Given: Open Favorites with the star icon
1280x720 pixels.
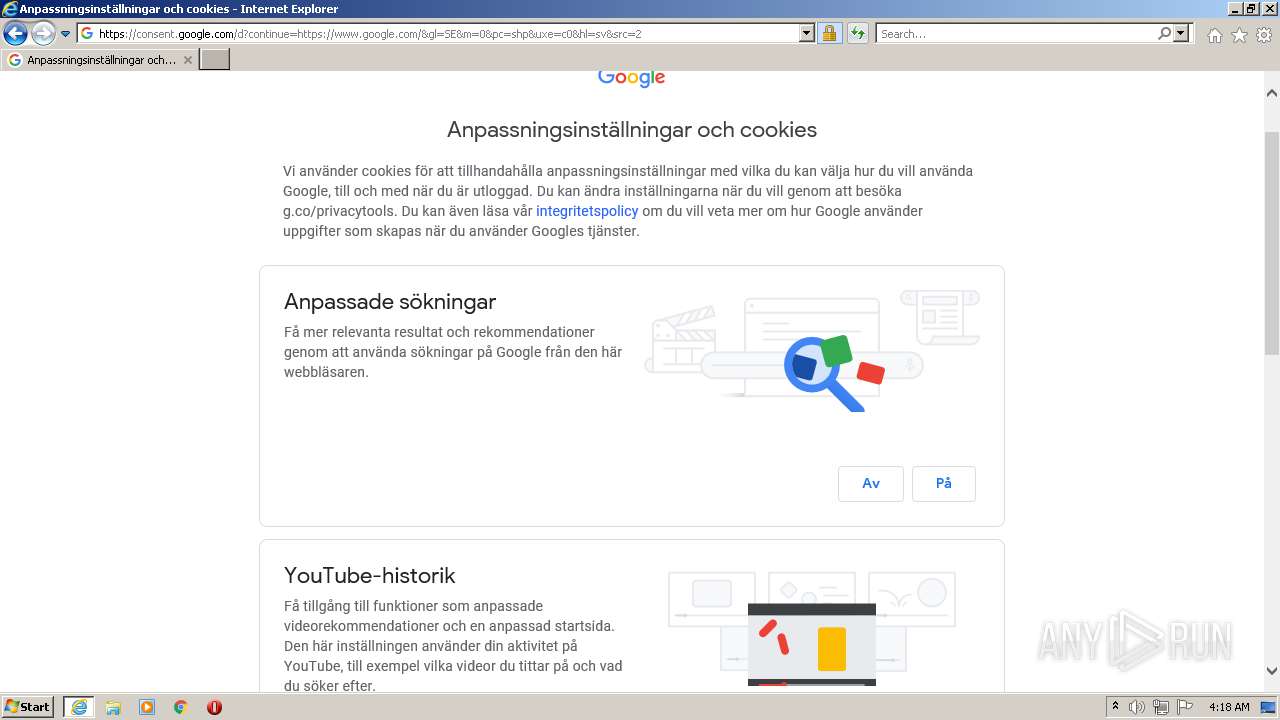Looking at the screenshot, I should [1239, 35].
